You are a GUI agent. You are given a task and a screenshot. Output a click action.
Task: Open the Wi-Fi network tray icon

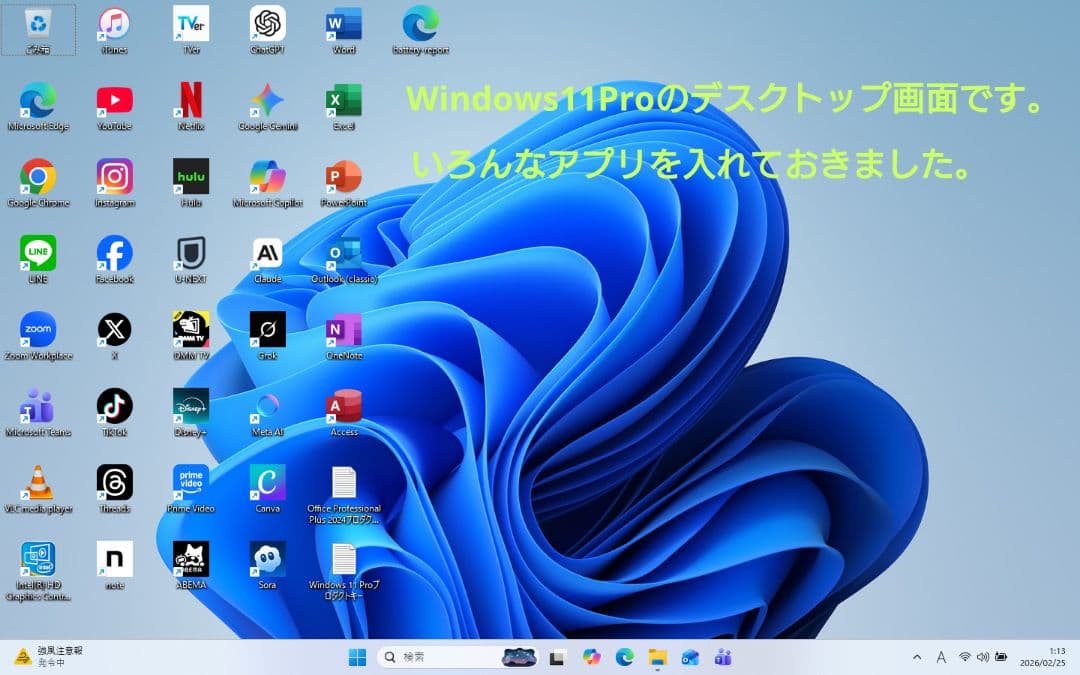[x=965, y=657]
